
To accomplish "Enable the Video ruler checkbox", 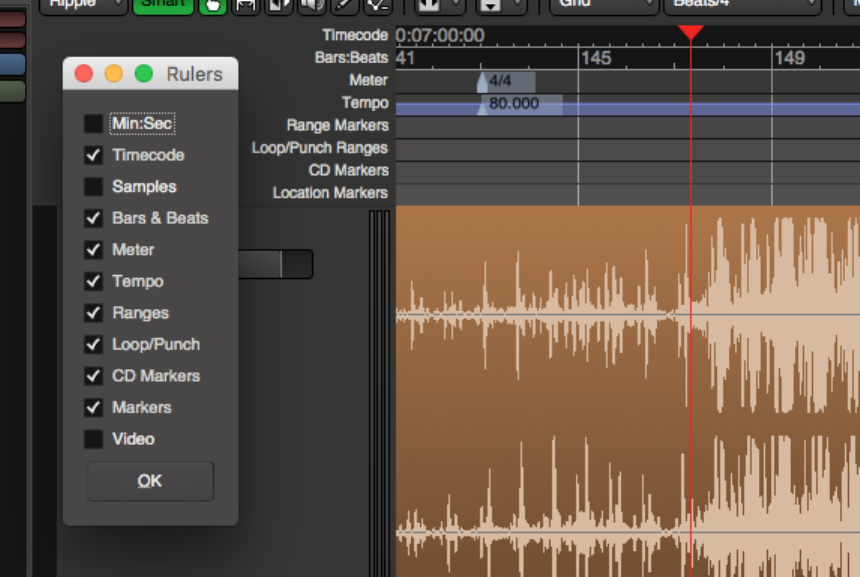I will coord(93,439).
